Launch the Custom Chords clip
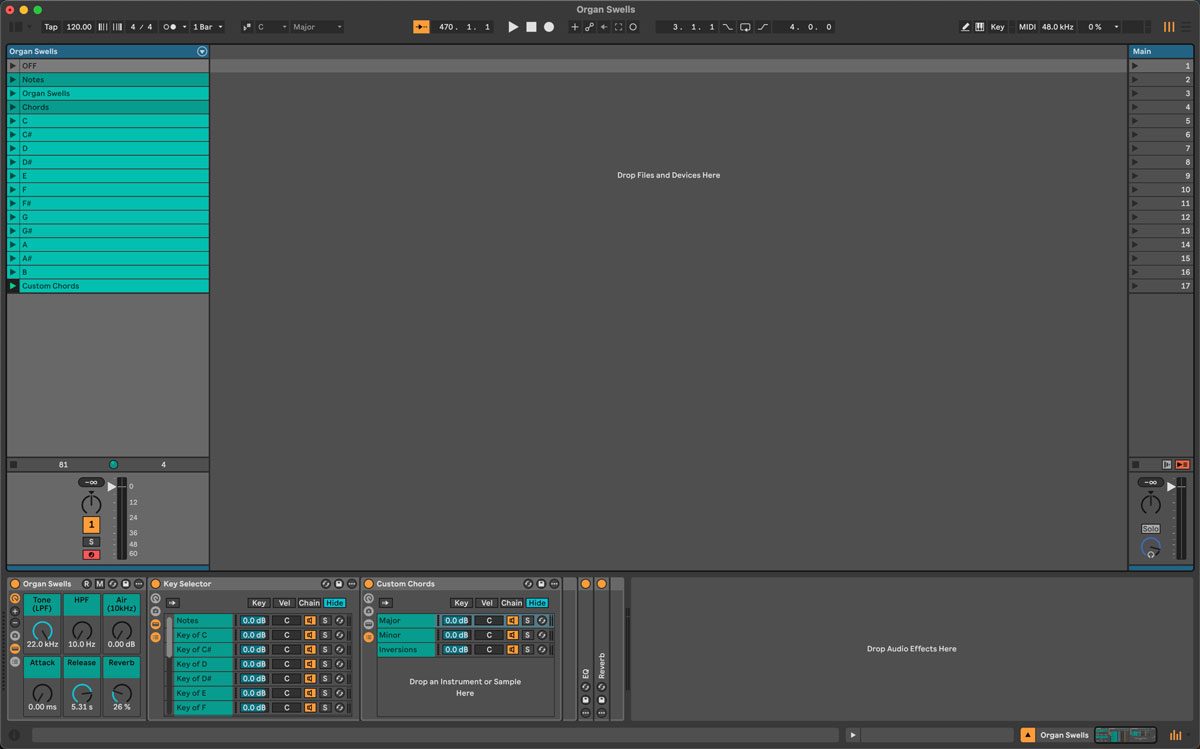This screenshot has width=1200, height=749. (x=13, y=286)
